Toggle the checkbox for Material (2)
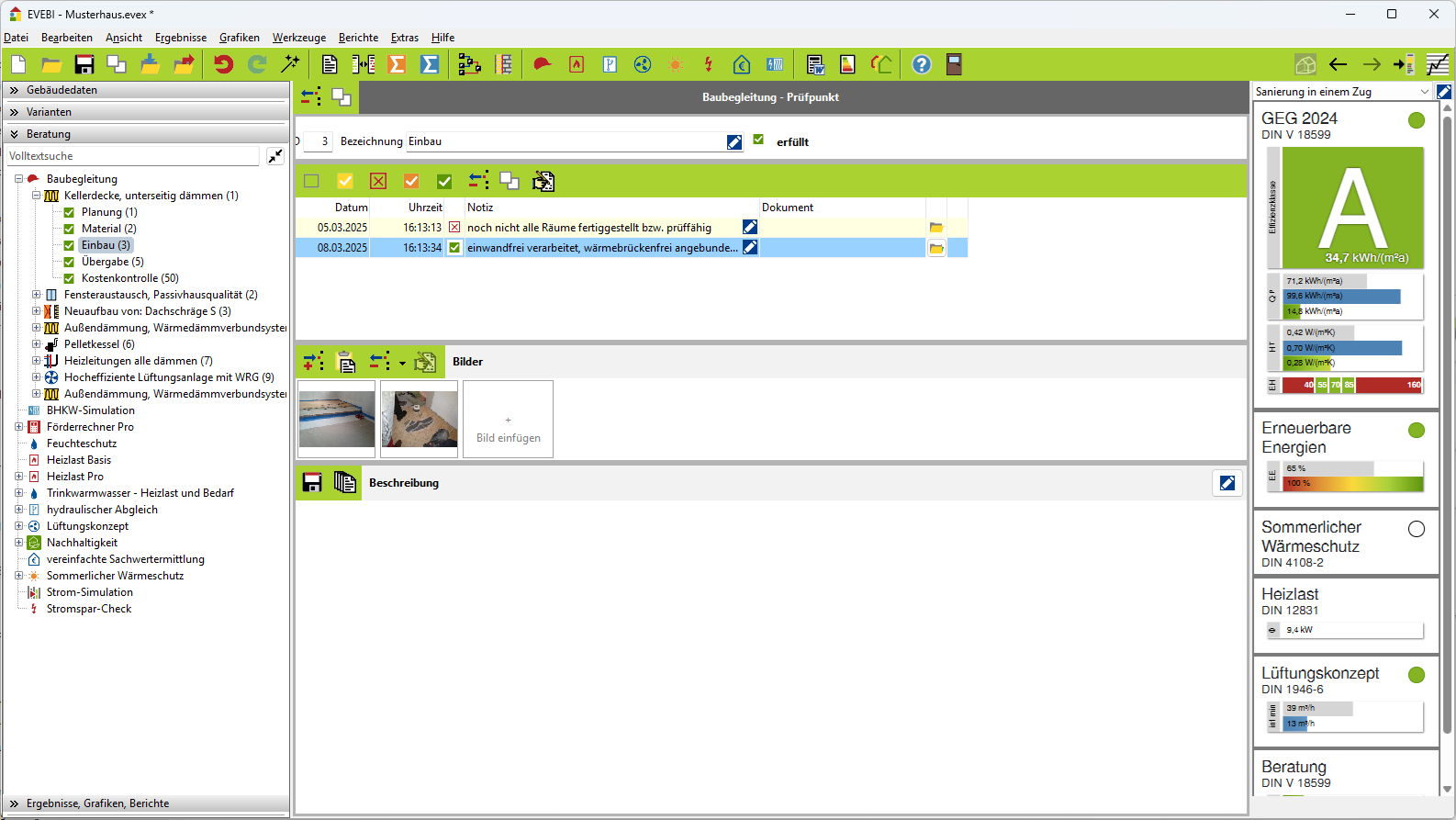The image size is (1456, 820). (x=69, y=230)
